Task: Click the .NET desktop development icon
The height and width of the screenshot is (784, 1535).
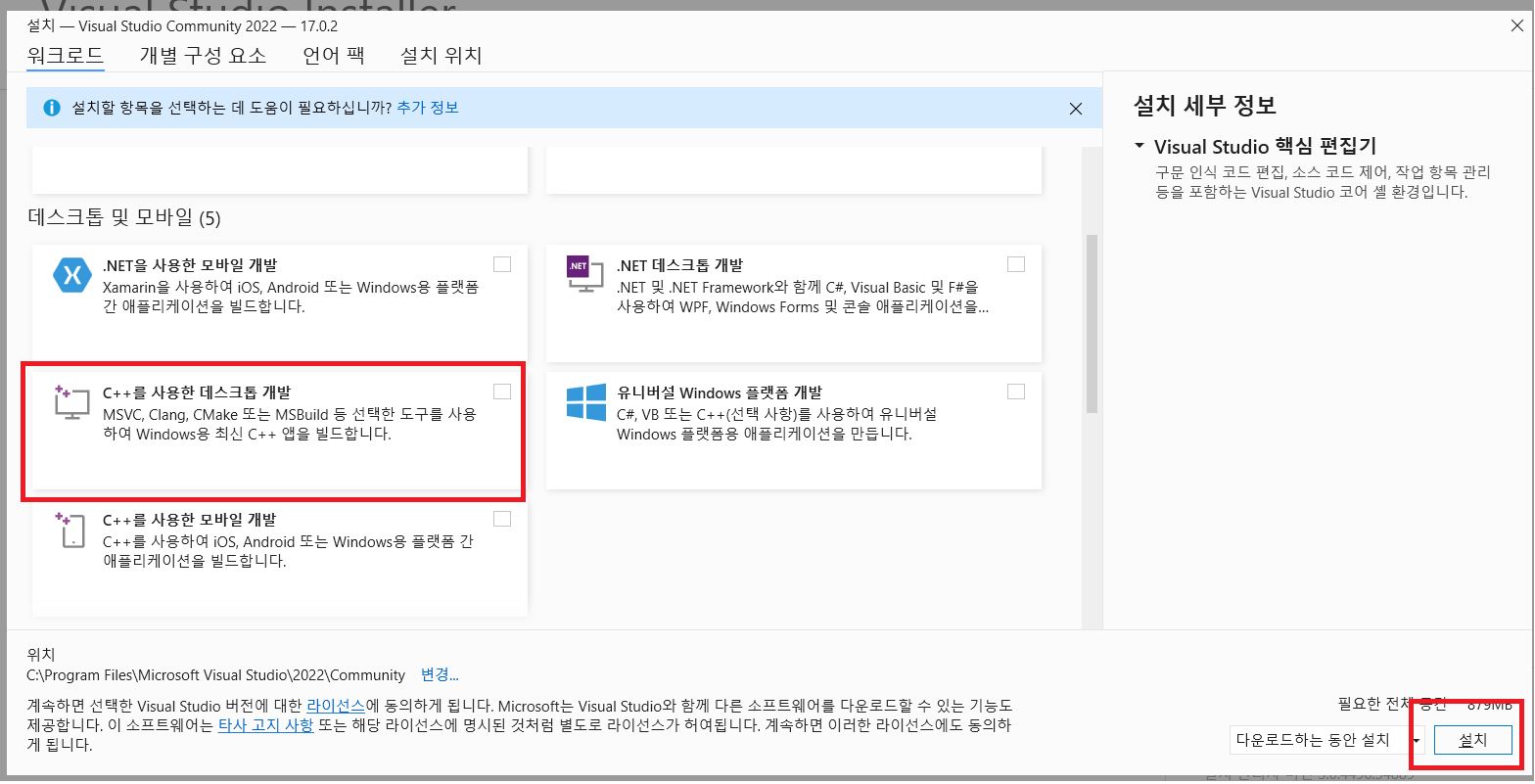Action: [584, 273]
